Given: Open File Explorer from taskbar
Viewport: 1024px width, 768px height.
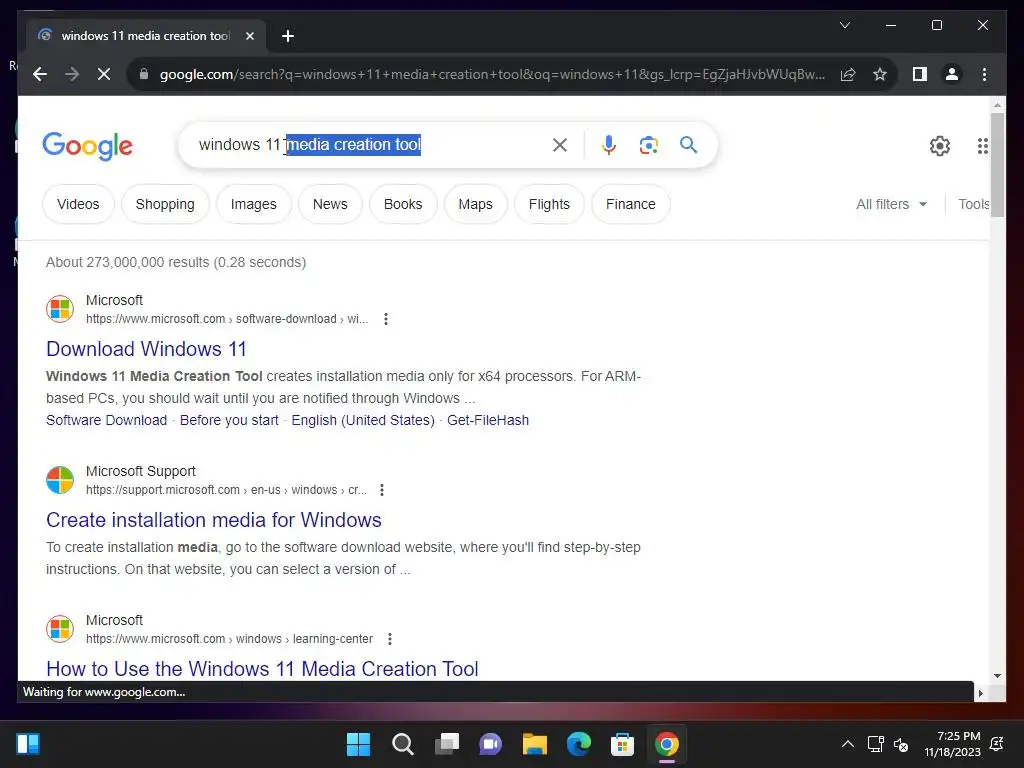Looking at the screenshot, I should (534, 744).
